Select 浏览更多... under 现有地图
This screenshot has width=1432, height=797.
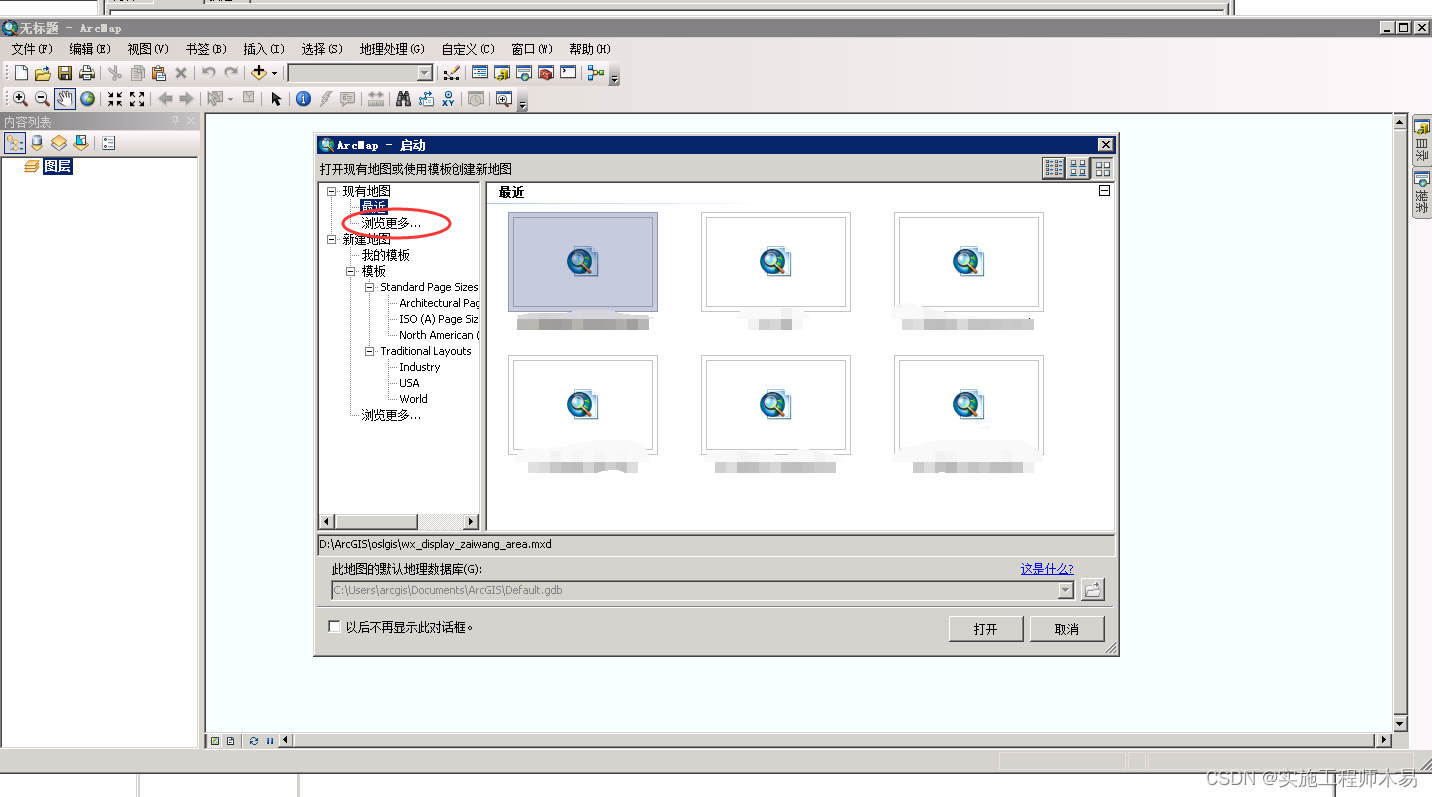point(391,223)
